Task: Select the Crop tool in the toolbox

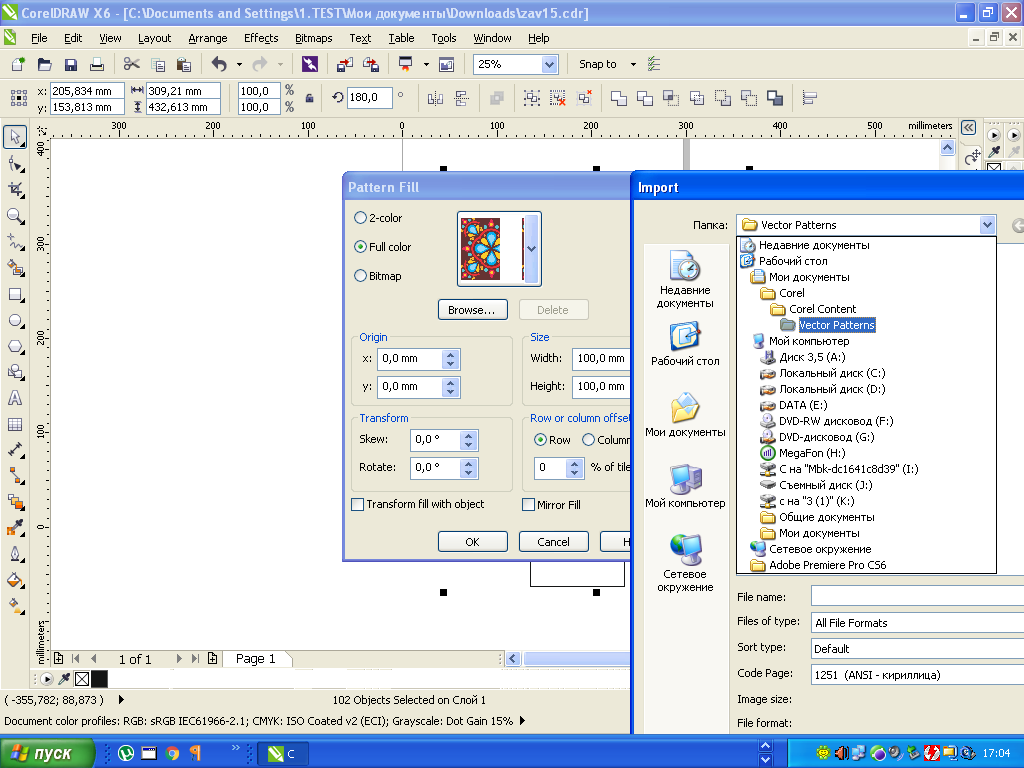Action: point(15,190)
